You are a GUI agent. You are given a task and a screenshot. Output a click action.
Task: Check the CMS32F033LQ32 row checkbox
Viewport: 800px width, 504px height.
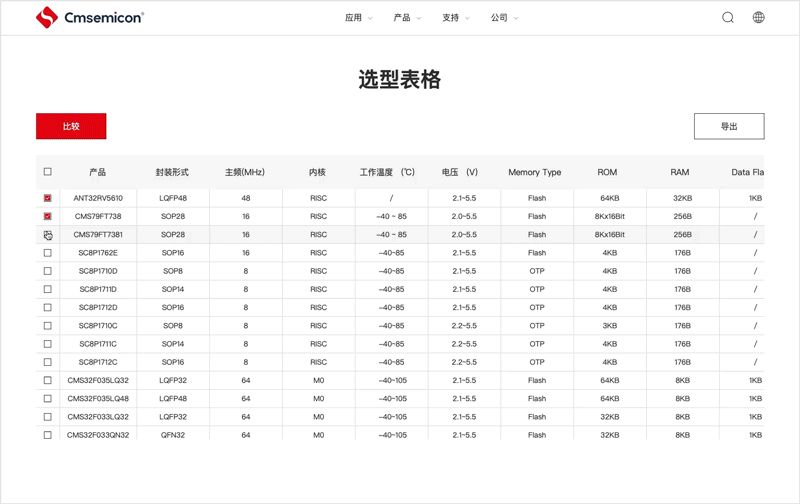pyautogui.click(x=47, y=417)
